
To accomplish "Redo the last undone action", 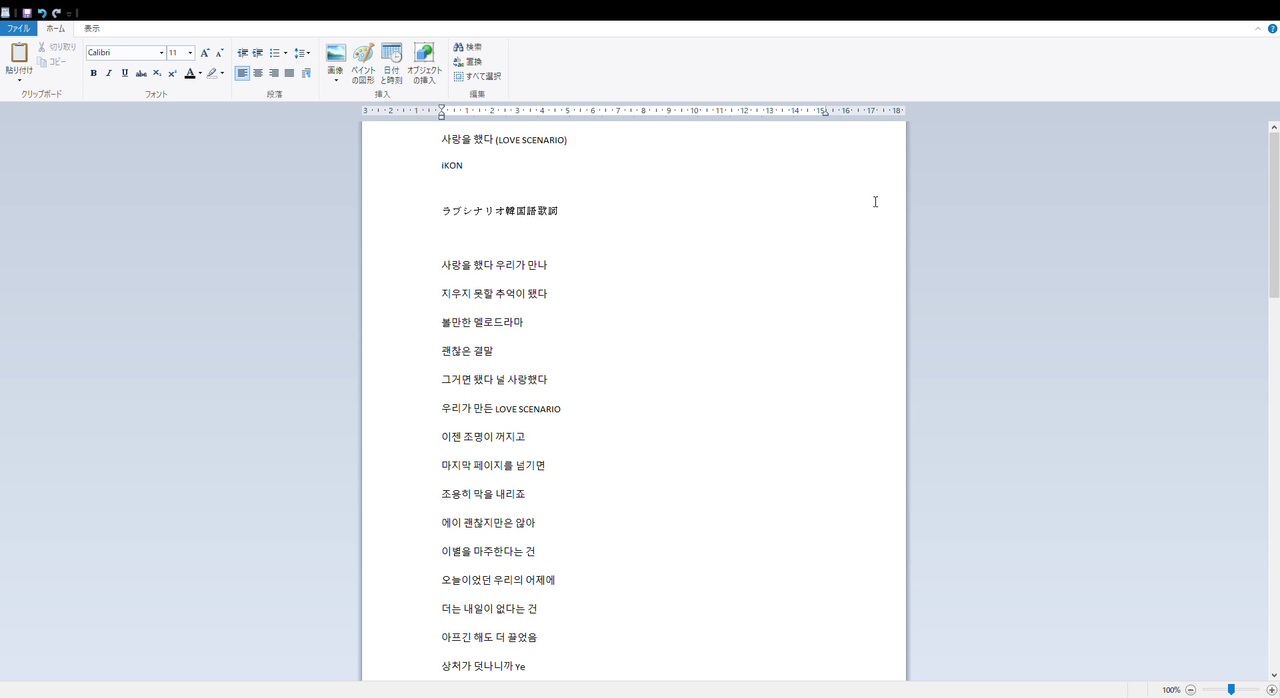I will 56,13.
